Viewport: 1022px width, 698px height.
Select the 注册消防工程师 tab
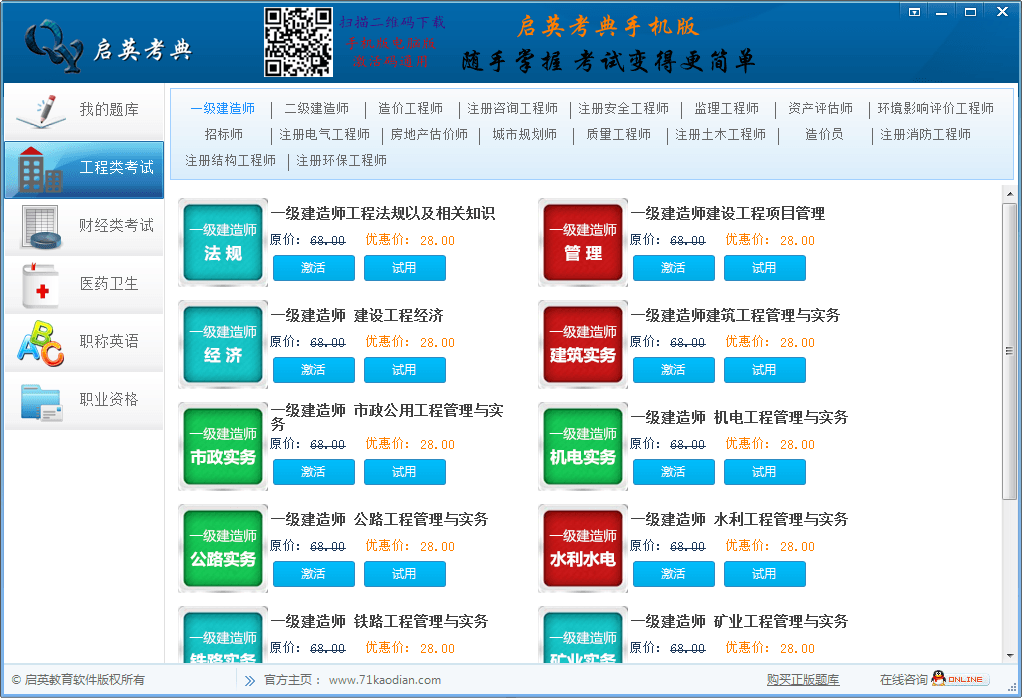(926, 134)
